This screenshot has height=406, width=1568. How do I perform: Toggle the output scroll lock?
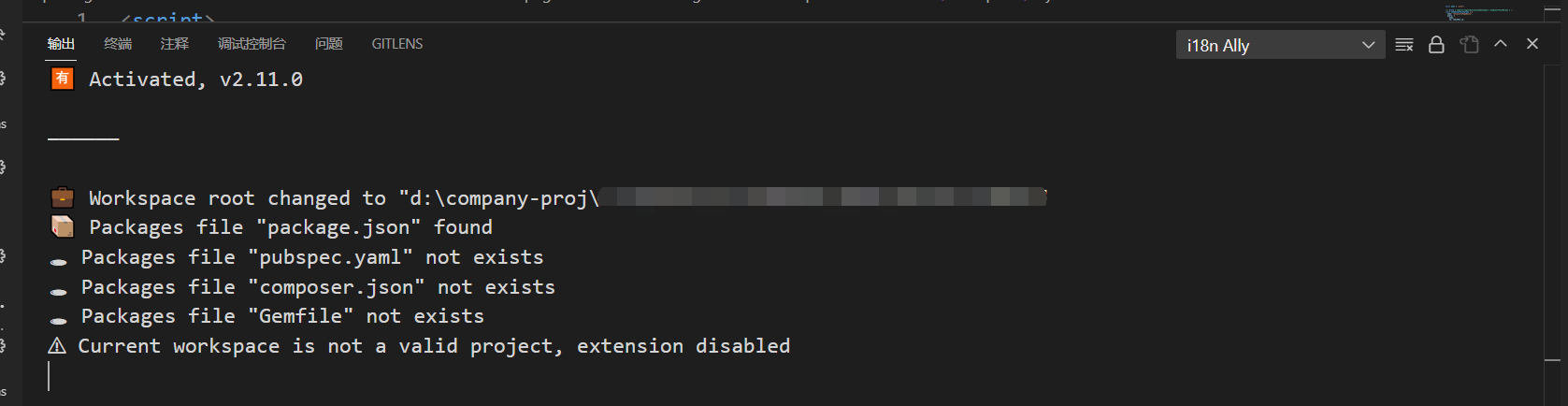tap(1436, 45)
